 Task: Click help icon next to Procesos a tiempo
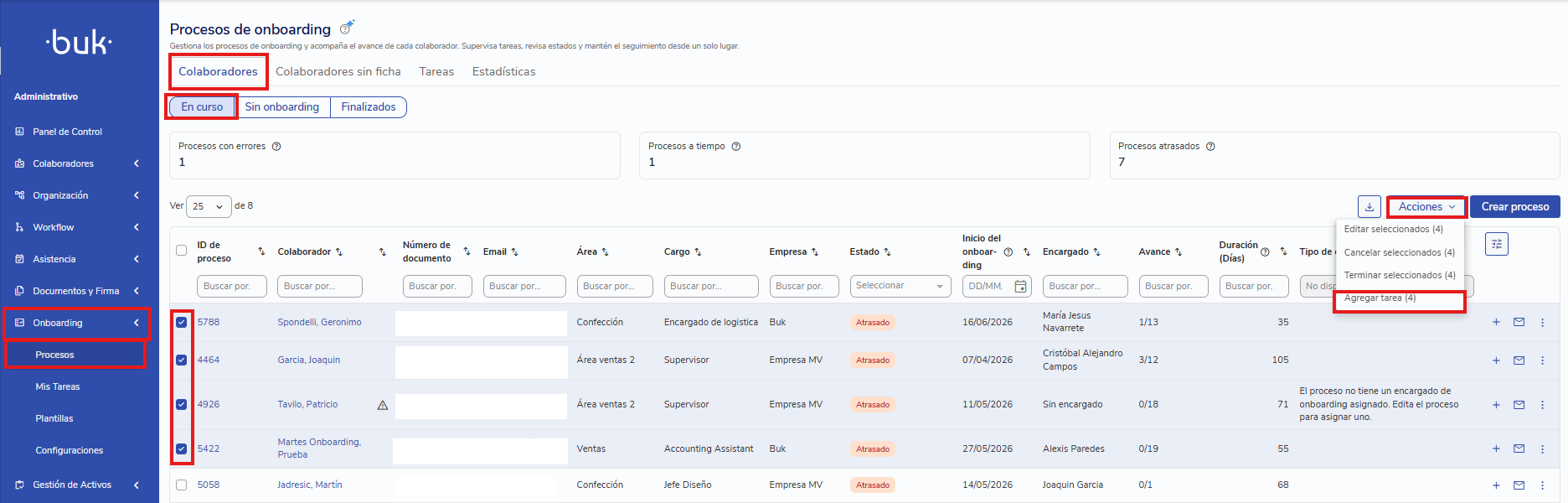(x=736, y=146)
